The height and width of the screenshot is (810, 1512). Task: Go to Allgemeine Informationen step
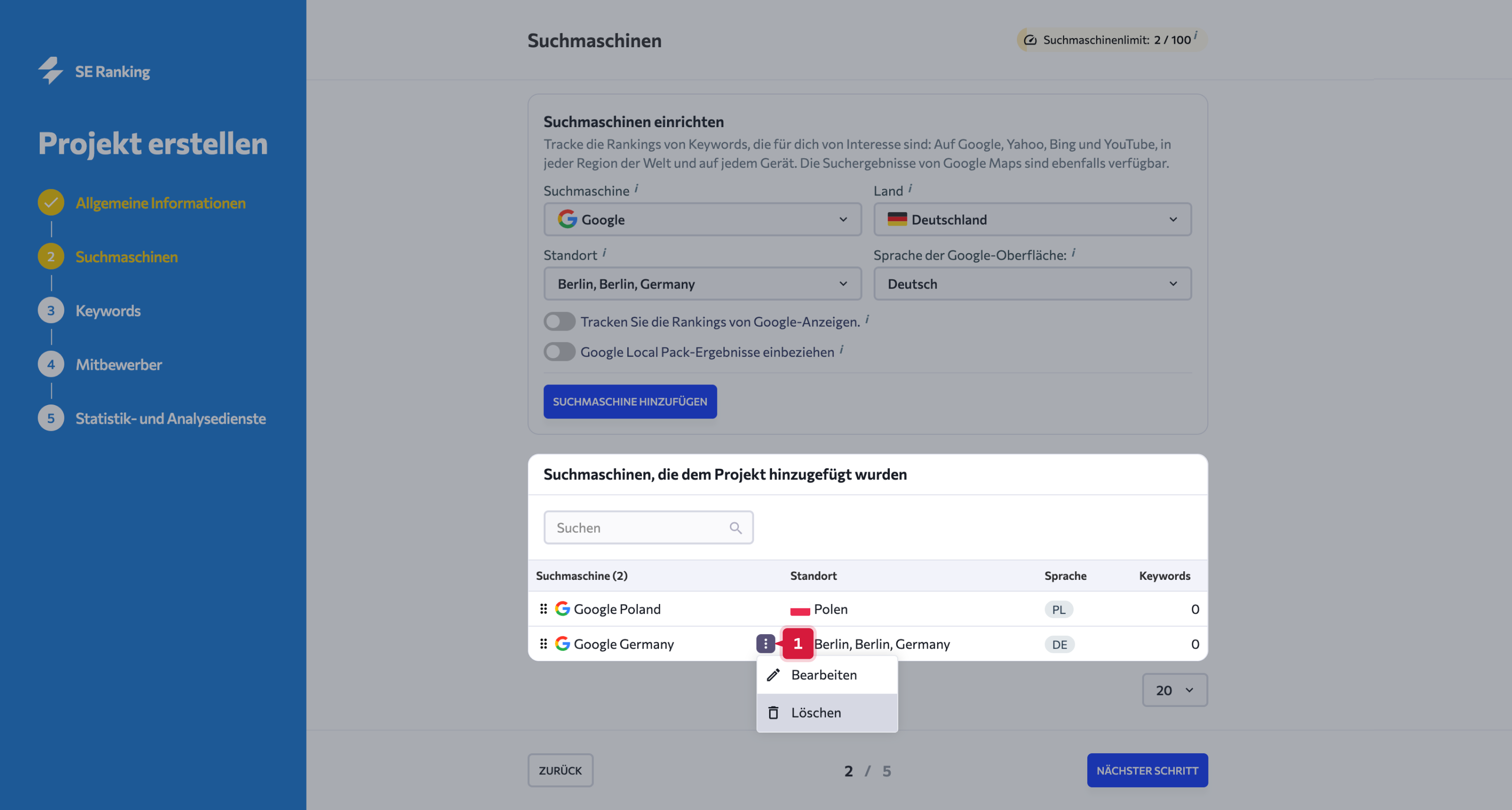coord(160,202)
